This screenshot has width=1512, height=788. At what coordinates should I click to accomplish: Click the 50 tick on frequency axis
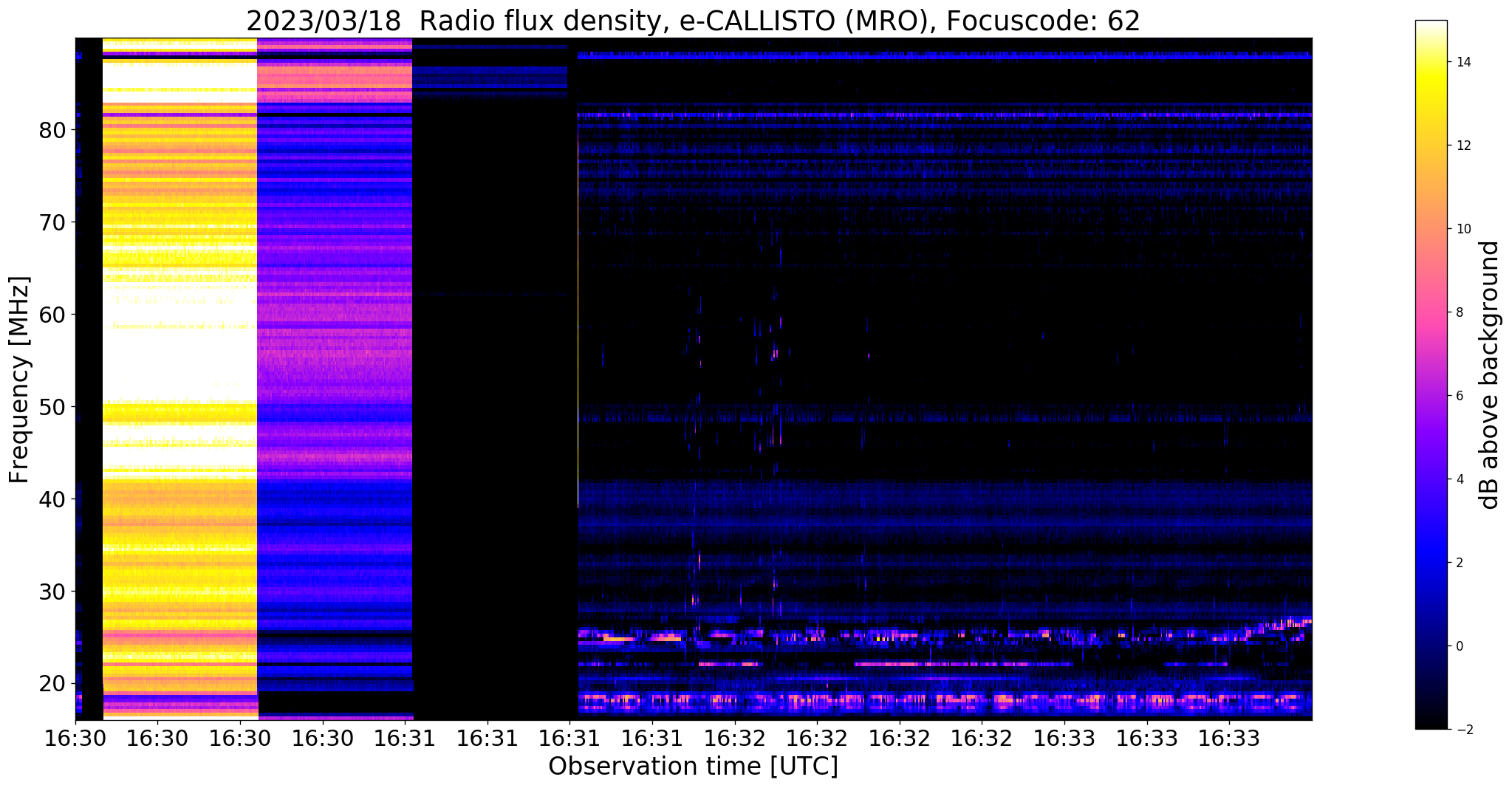[52, 407]
